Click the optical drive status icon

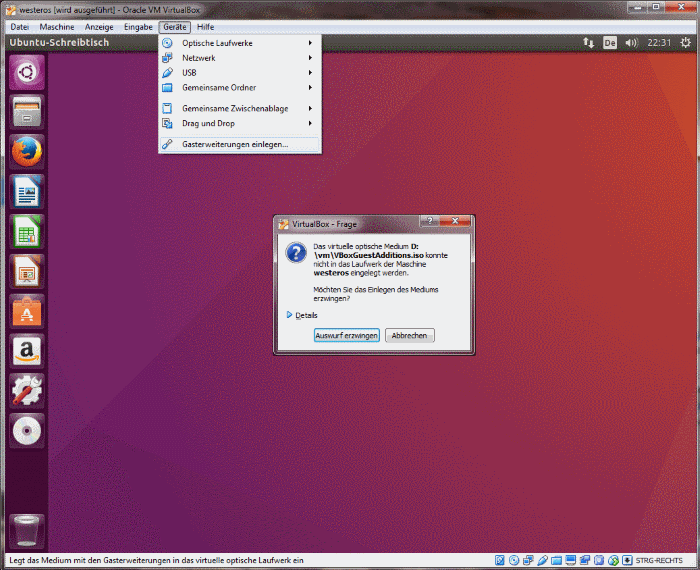coord(514,560)
